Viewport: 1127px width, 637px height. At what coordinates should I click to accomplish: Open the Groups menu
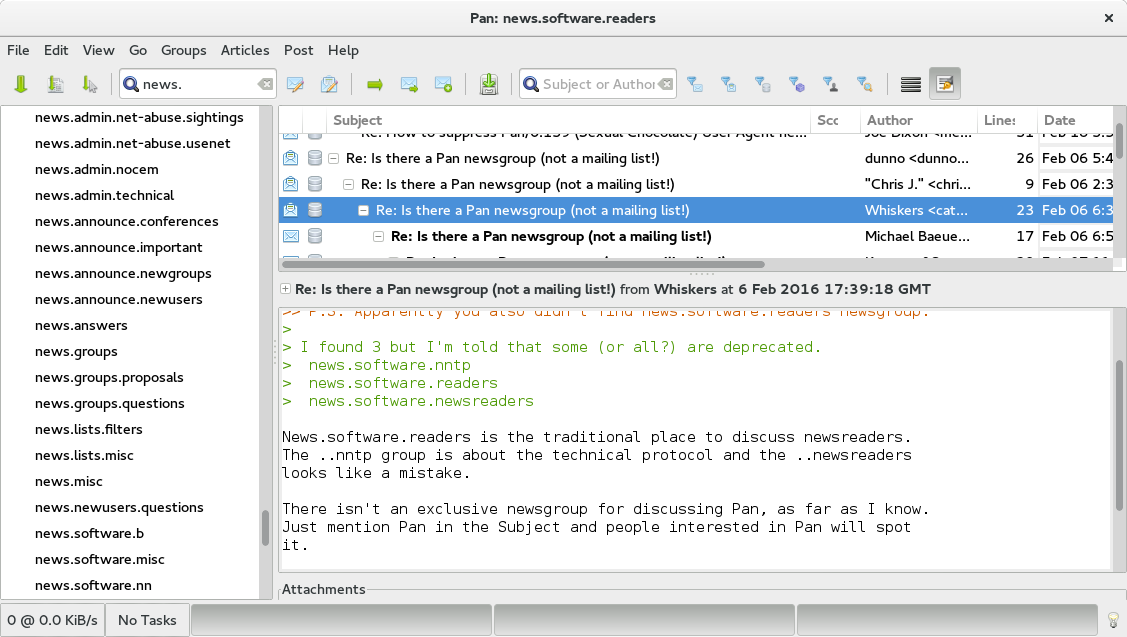point(183,50)
